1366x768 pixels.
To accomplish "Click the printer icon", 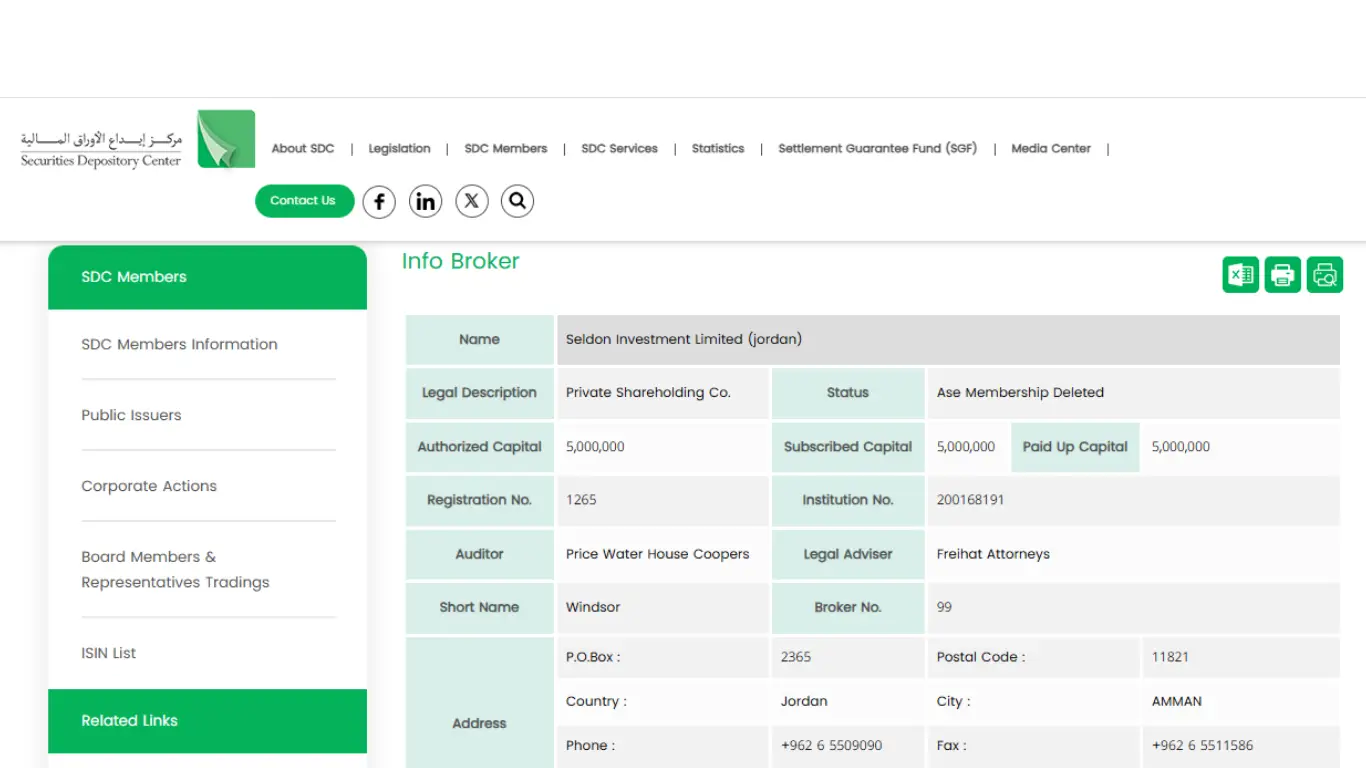I will pyautogui.click(x=1283, y=275).
